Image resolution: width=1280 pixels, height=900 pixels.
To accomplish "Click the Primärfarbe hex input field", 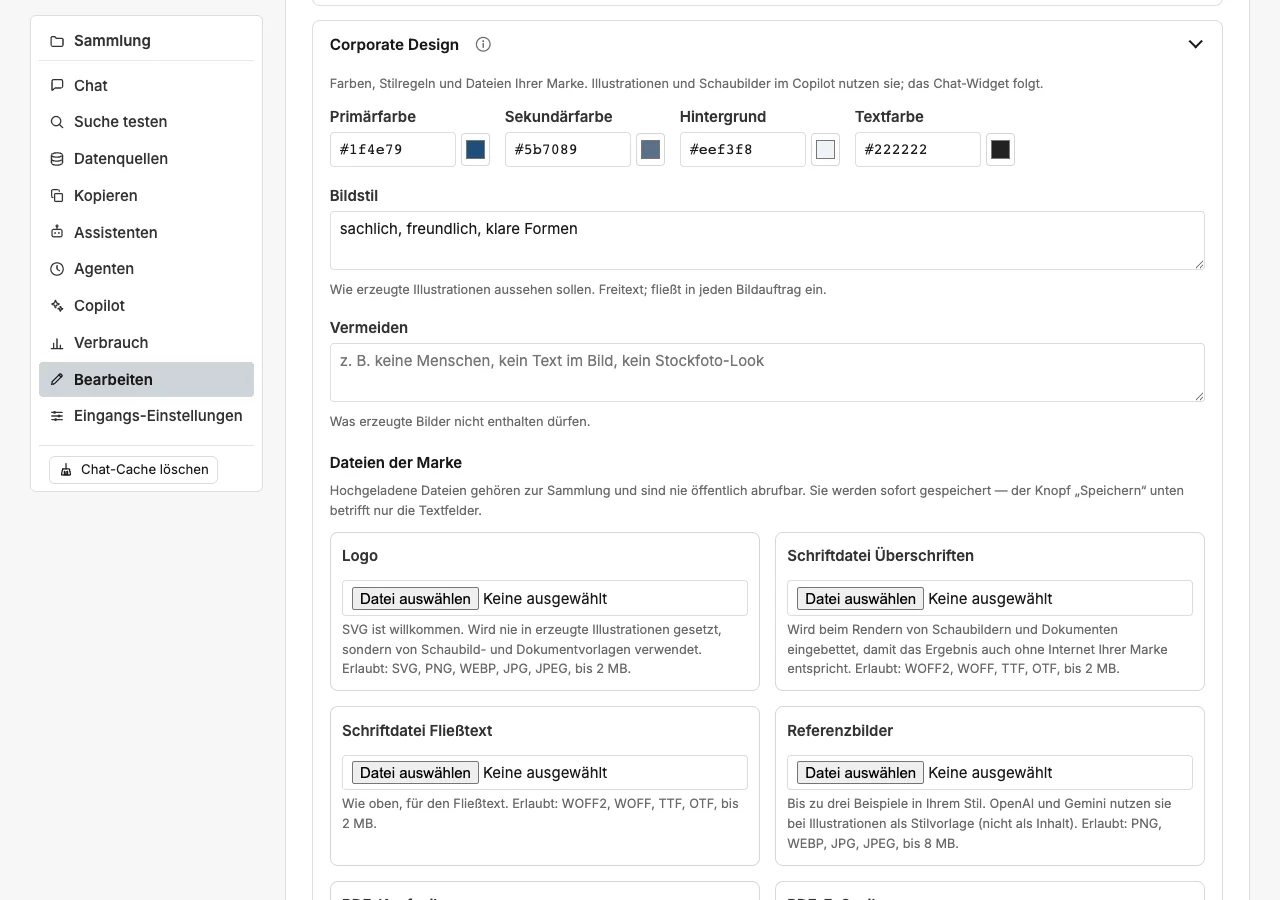I will tap(393, 149).
